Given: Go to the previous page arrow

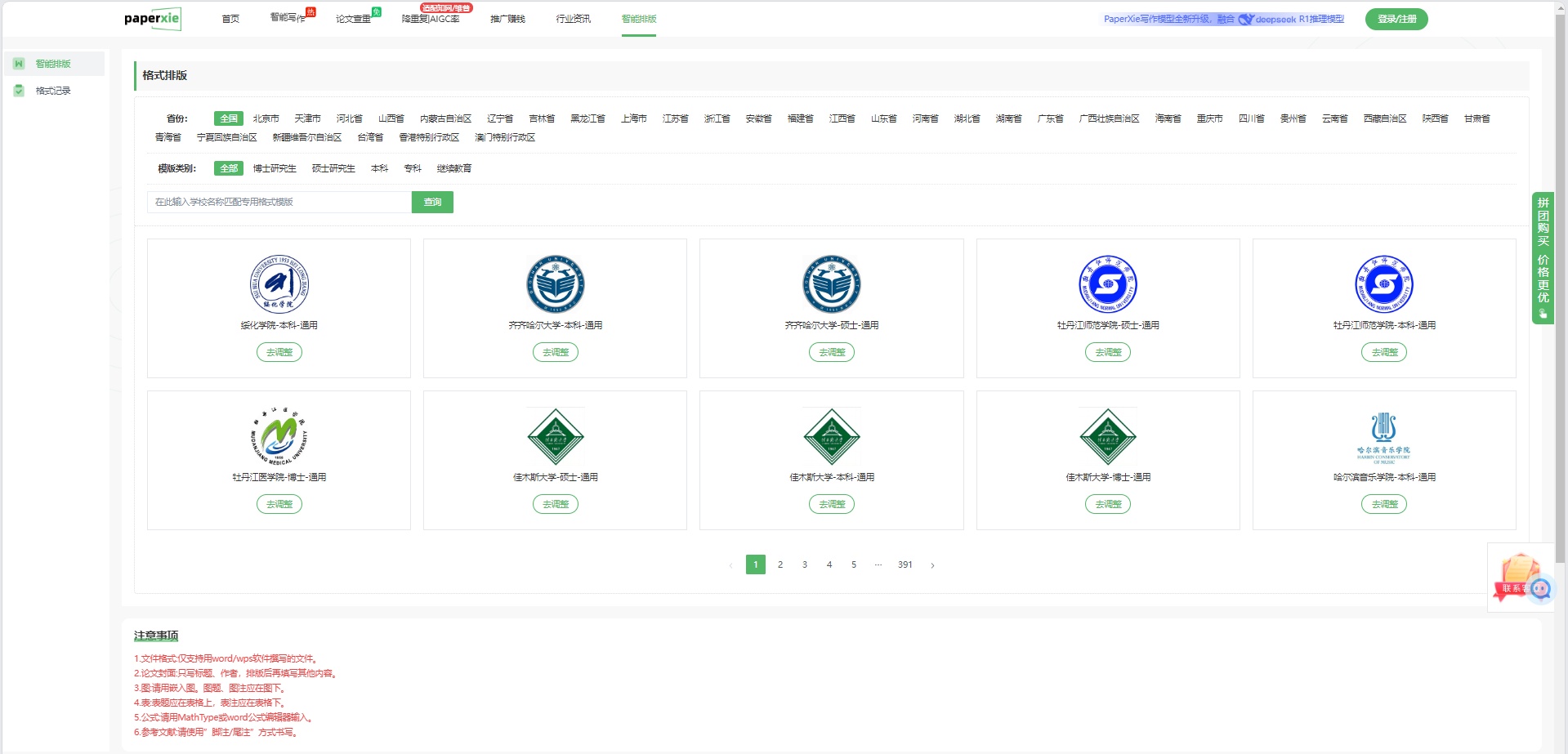Looking at the screenshot, I should click(730, 565).
